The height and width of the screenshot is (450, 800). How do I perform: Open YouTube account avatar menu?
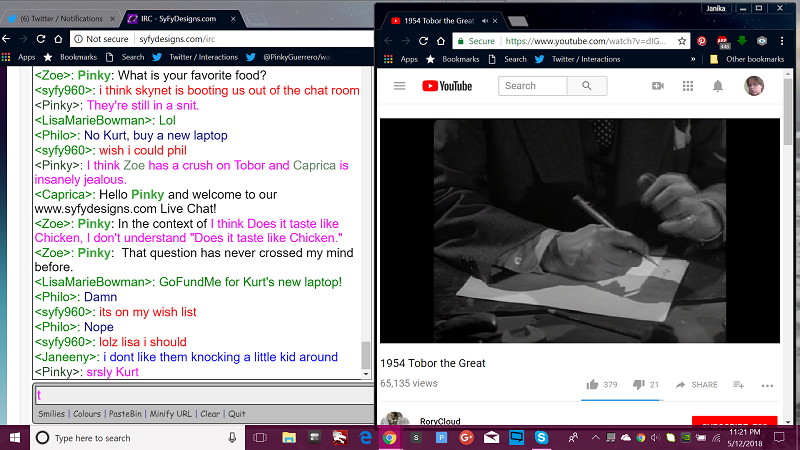pyautogui.click(x=754, y=86)
